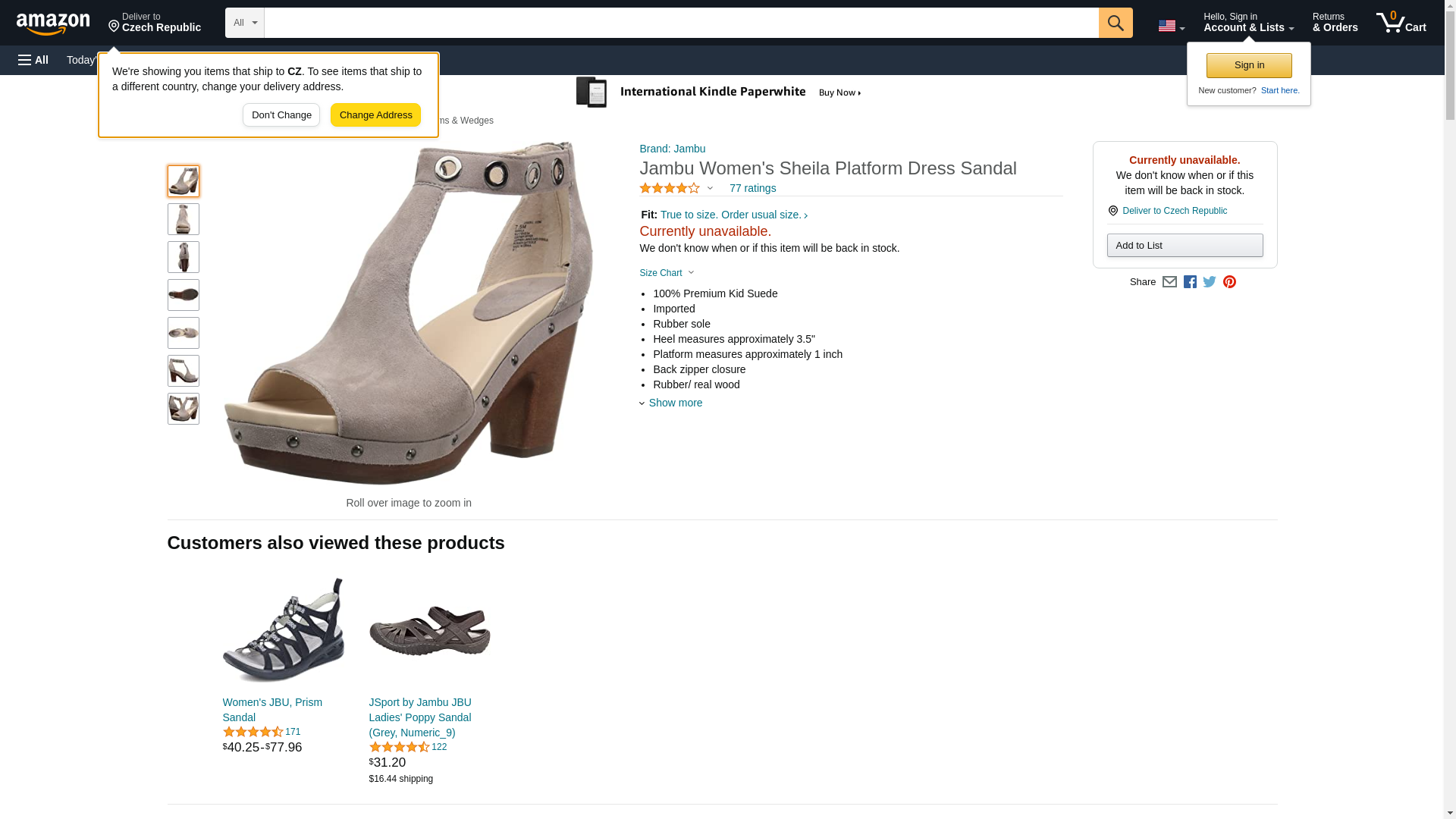Expand Show more product details
This screenshot has width=1456, height=819.
[674, 403]
